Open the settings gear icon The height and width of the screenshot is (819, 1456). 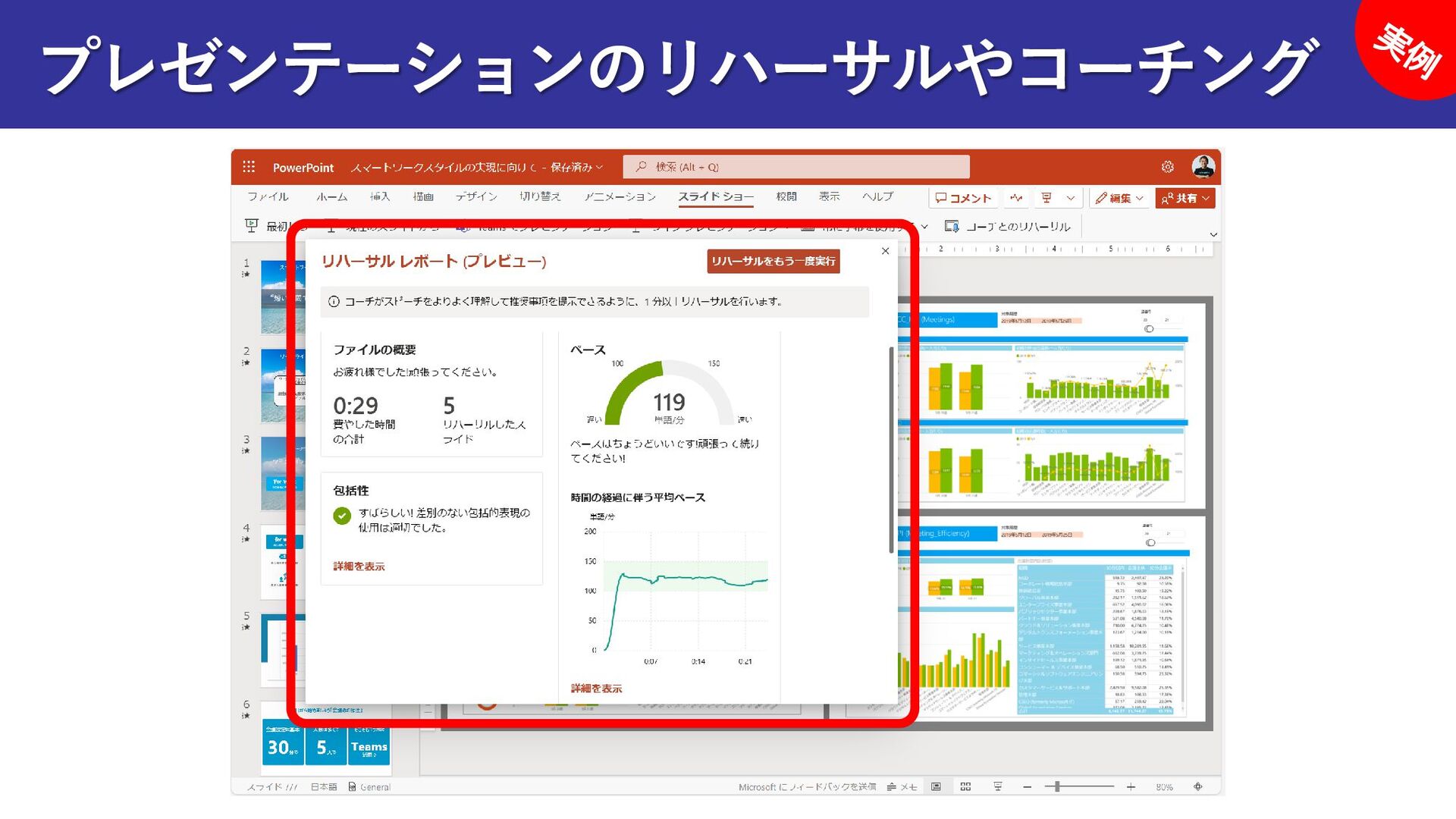click(1167, 167)
